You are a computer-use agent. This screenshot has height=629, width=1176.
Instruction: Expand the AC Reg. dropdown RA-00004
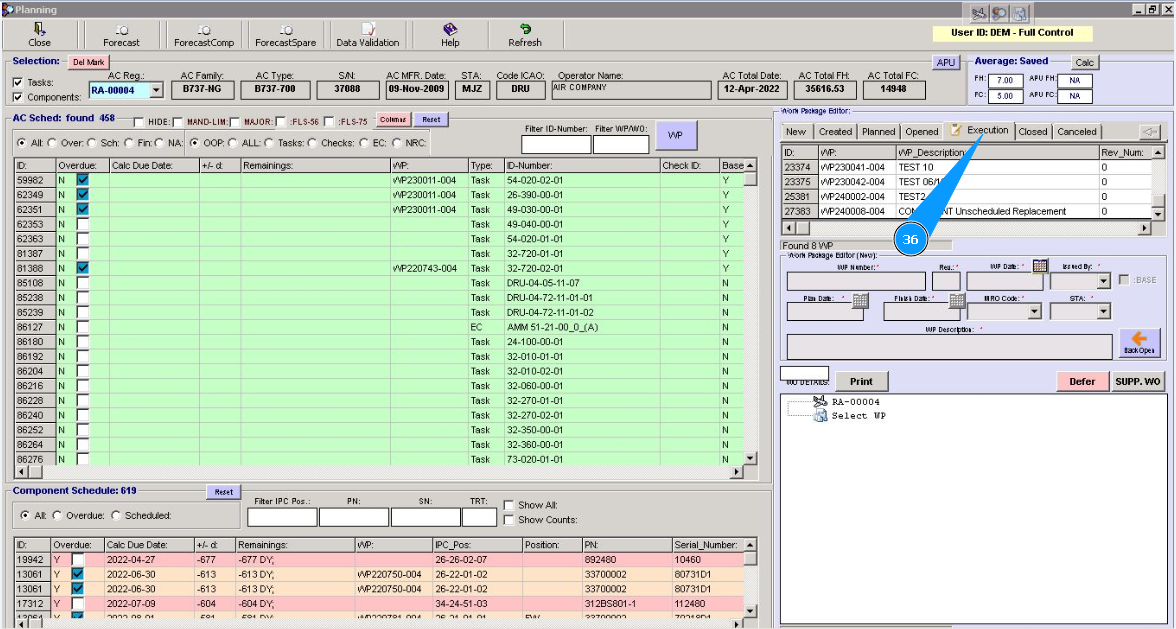[x=156, y=90]
